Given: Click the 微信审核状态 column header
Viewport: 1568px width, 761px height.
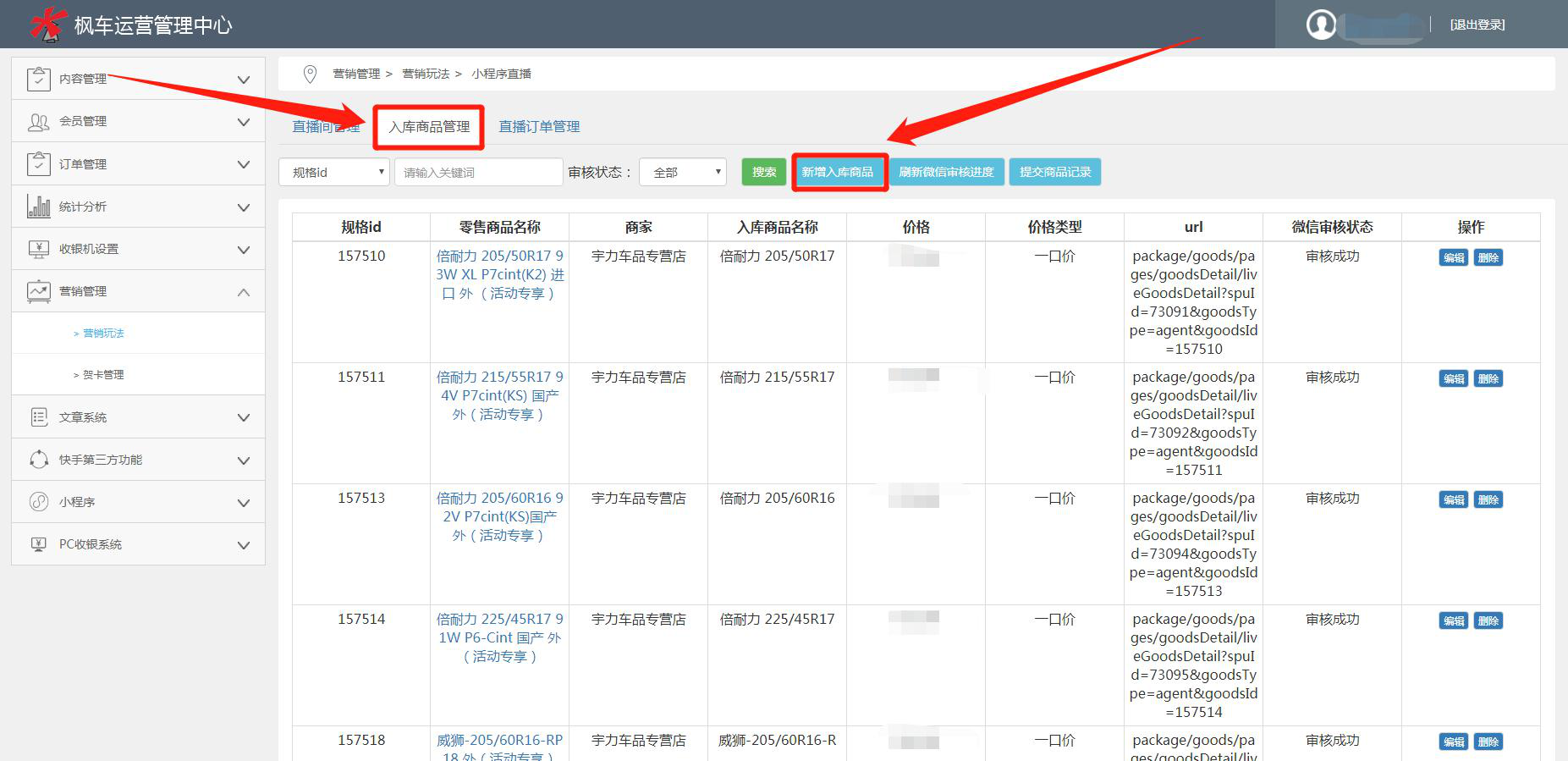Looking at the screenshot, I should click(1333, 227).
